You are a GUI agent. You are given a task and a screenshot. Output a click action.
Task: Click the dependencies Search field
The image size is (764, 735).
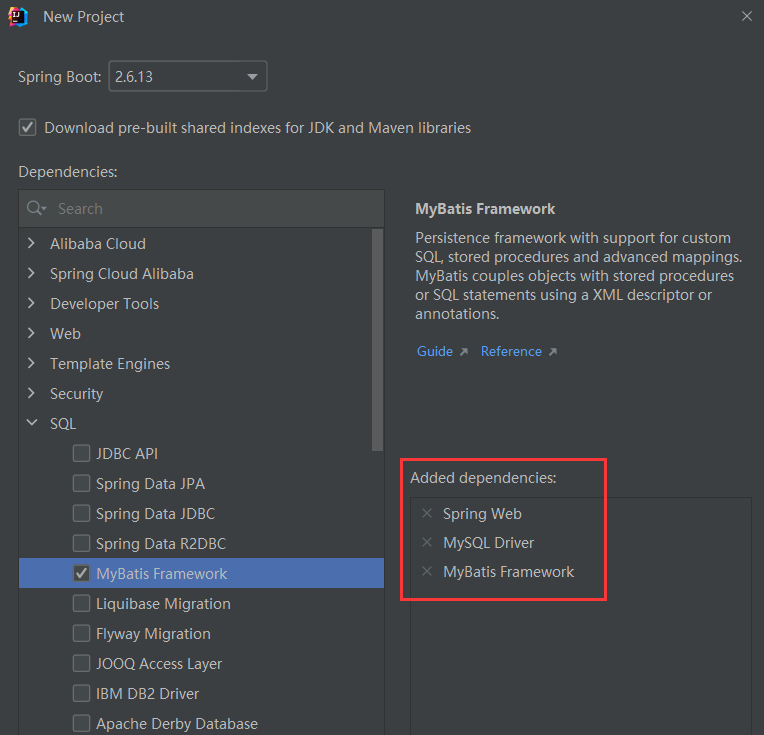click(201, 209)
